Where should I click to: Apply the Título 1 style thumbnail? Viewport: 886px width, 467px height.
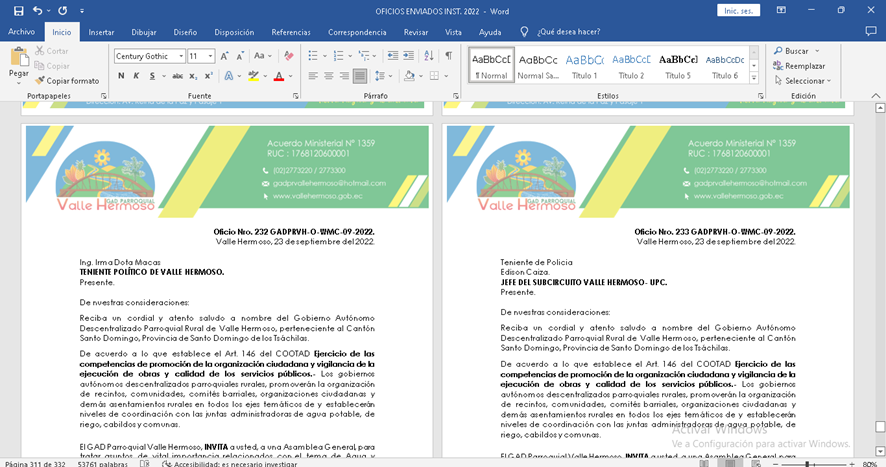585,65
